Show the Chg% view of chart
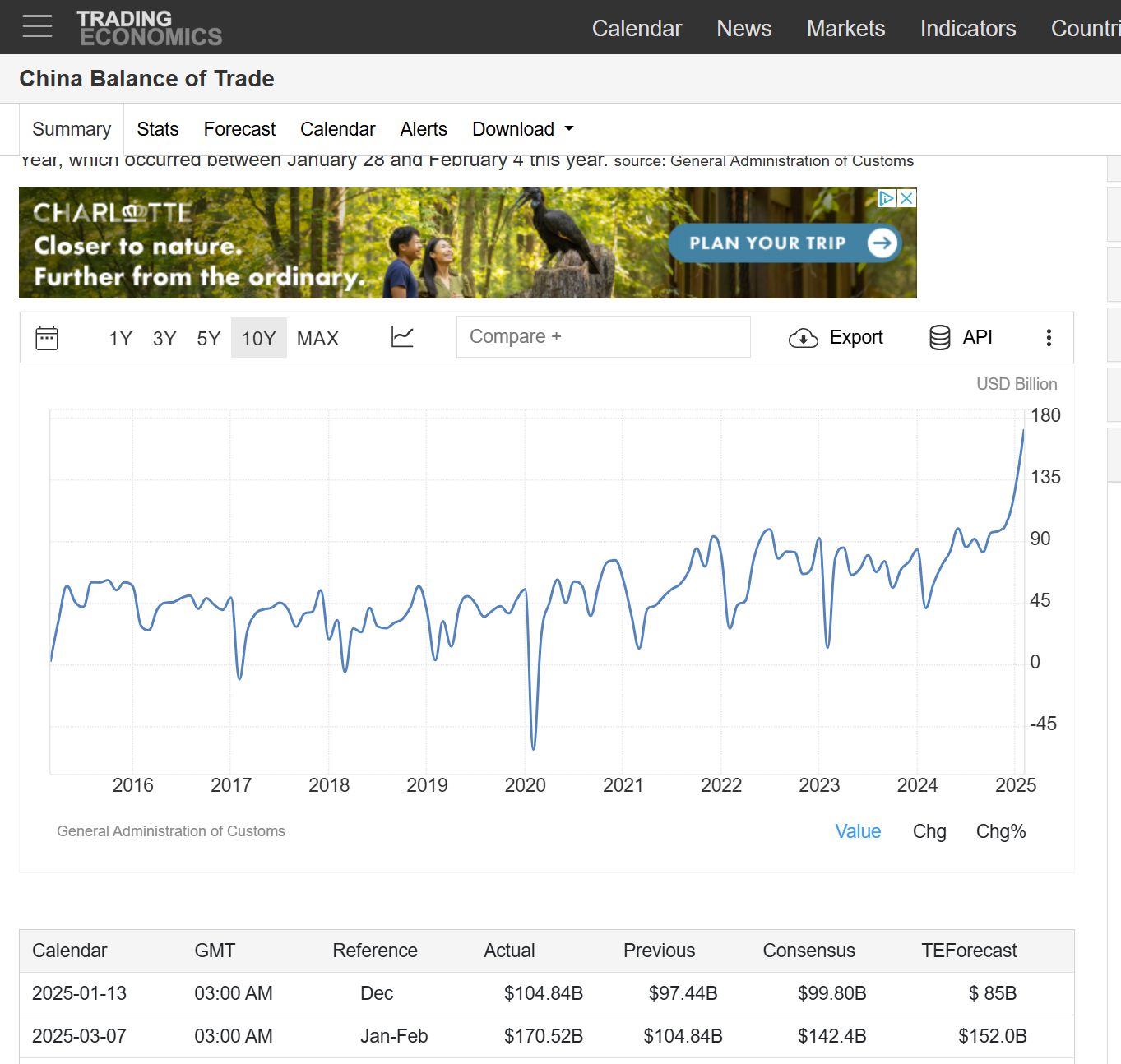Viewport: 1121px width, 1064px height. click(1000, 831)
